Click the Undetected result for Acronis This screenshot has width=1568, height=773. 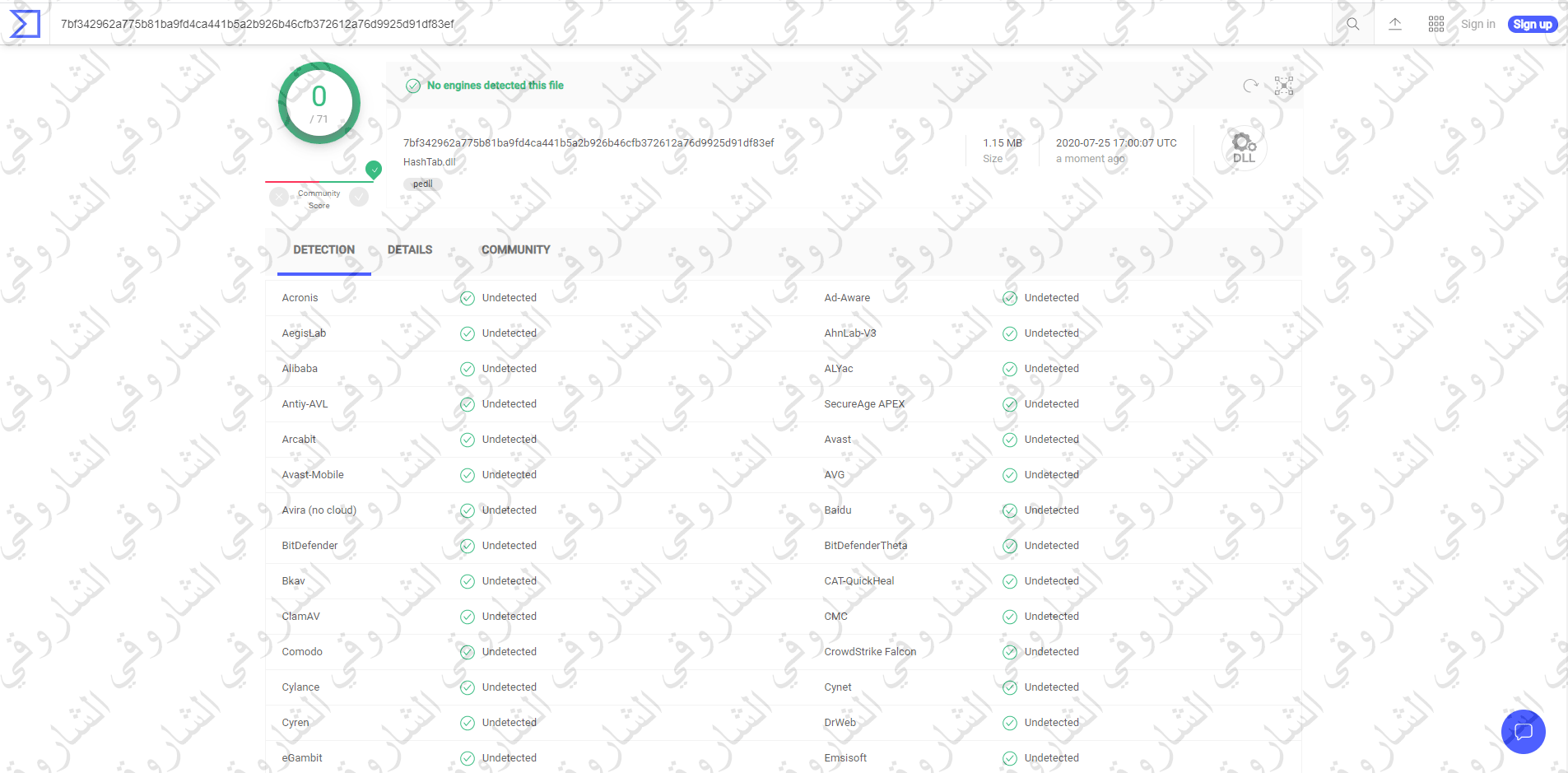tap(509, 298)
